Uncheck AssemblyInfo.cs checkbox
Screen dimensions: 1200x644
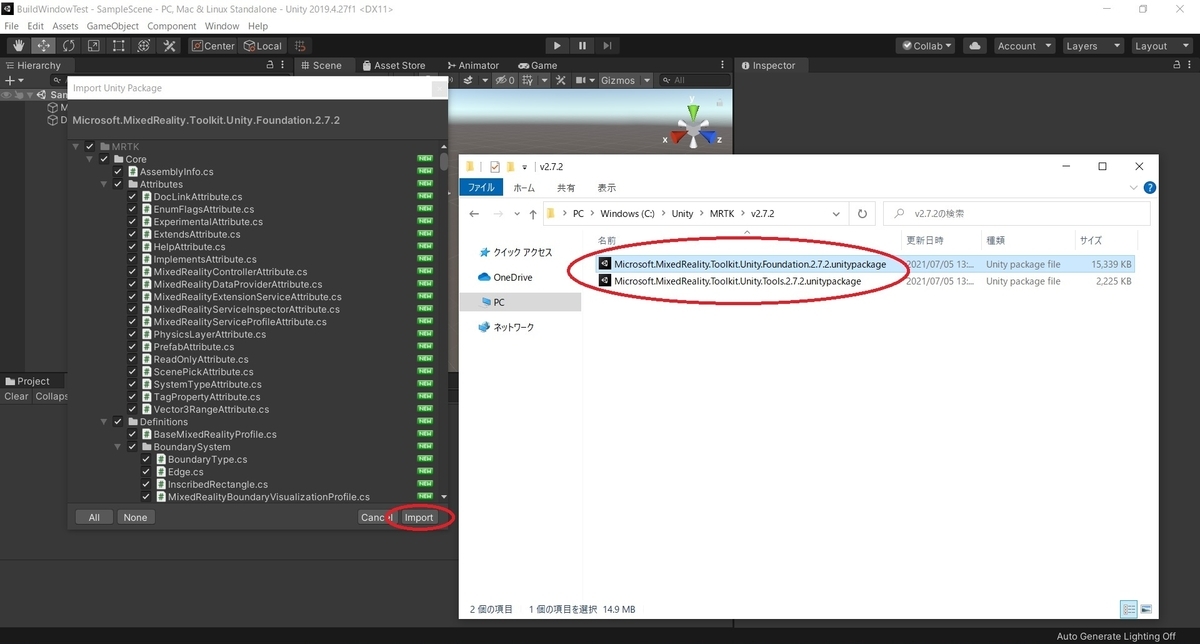118,172
